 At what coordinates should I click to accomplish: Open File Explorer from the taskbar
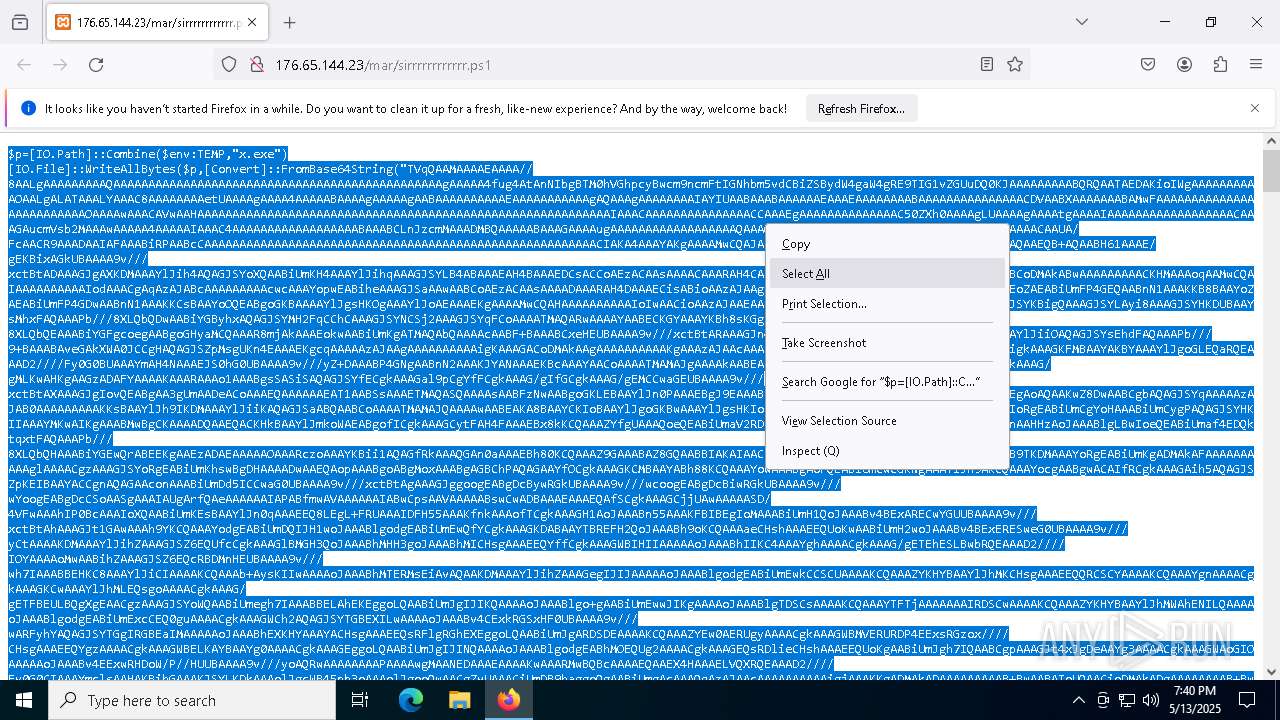(460, 700)
